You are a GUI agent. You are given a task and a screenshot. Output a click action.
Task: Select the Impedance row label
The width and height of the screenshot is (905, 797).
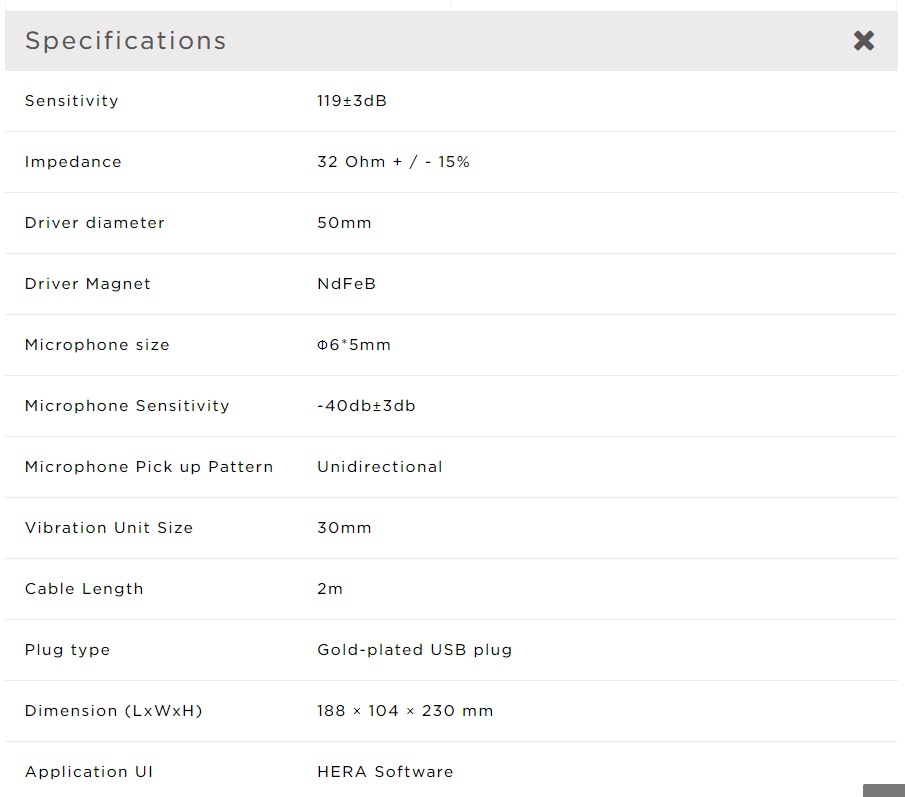(73, 162)
